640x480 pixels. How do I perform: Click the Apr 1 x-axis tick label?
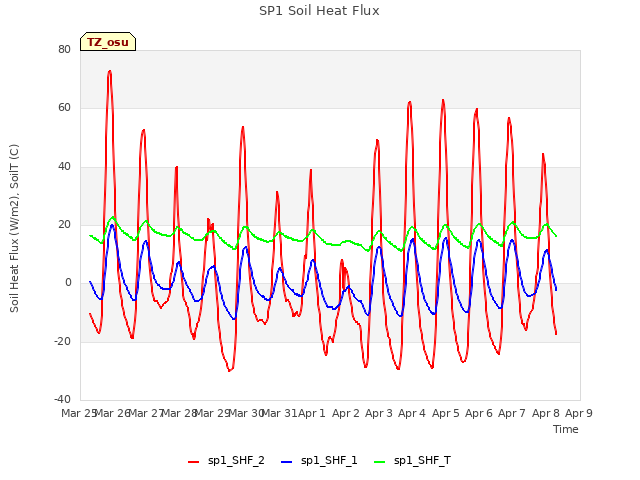(x=312, y=413)
